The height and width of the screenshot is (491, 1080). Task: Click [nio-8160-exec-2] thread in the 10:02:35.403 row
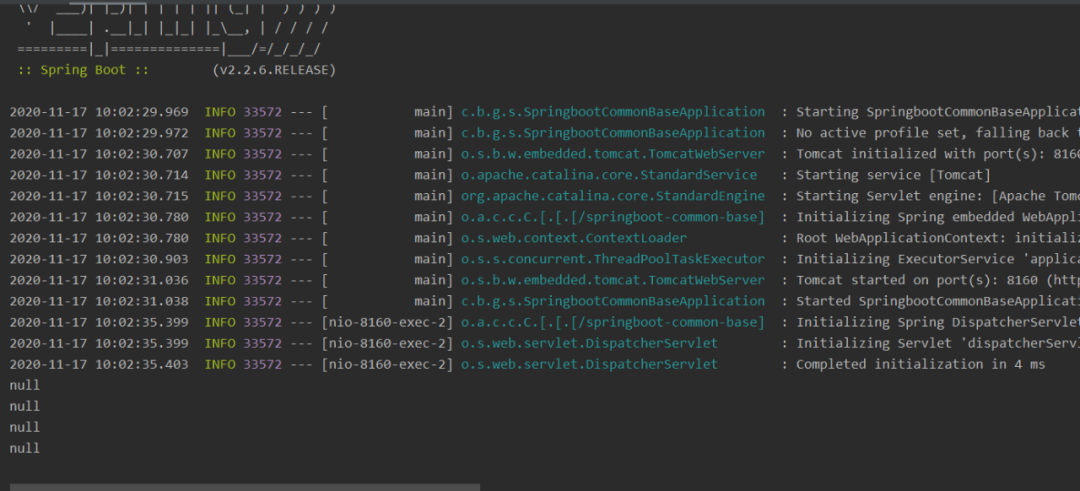point(387,364)
